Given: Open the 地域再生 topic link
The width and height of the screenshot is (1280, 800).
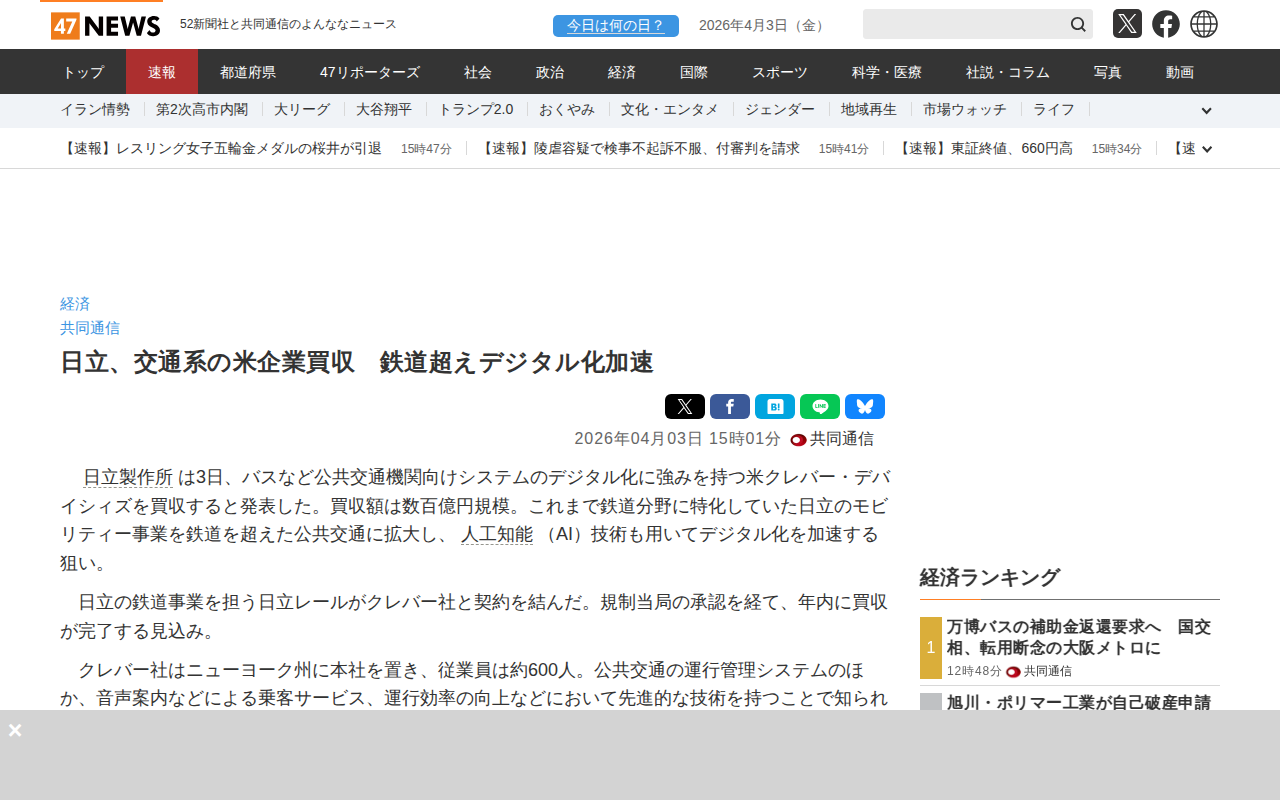Looking at the screenshot, I should point(869,110).
